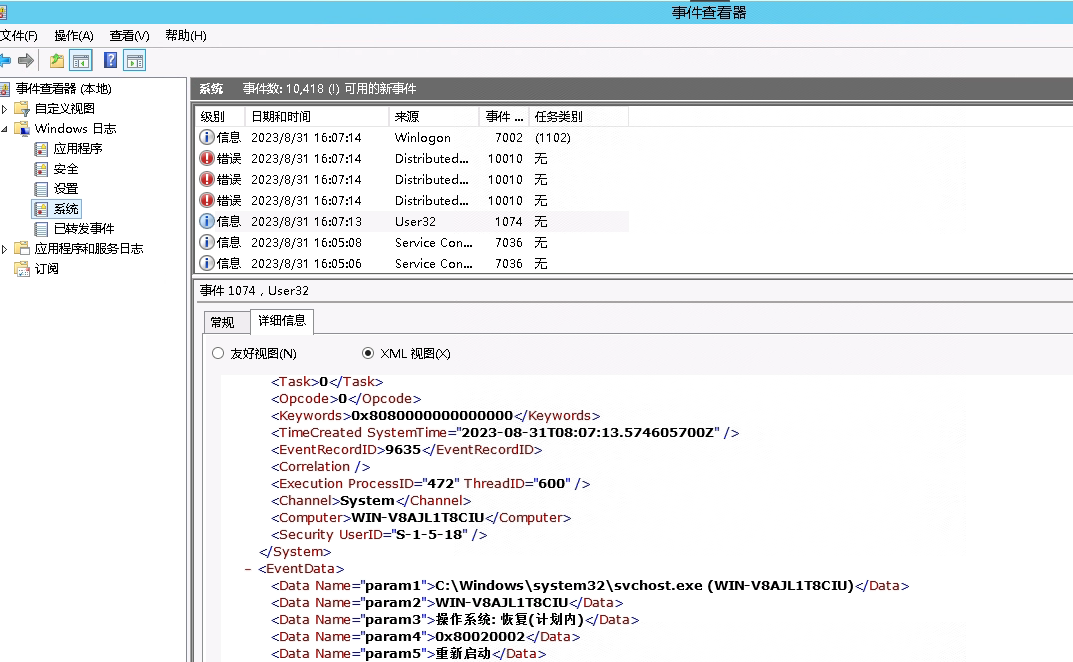This screenshot has height=662, width=1073.
Task: Open the 订阅 (Subscriptions) node
Action: pos(46,269)
